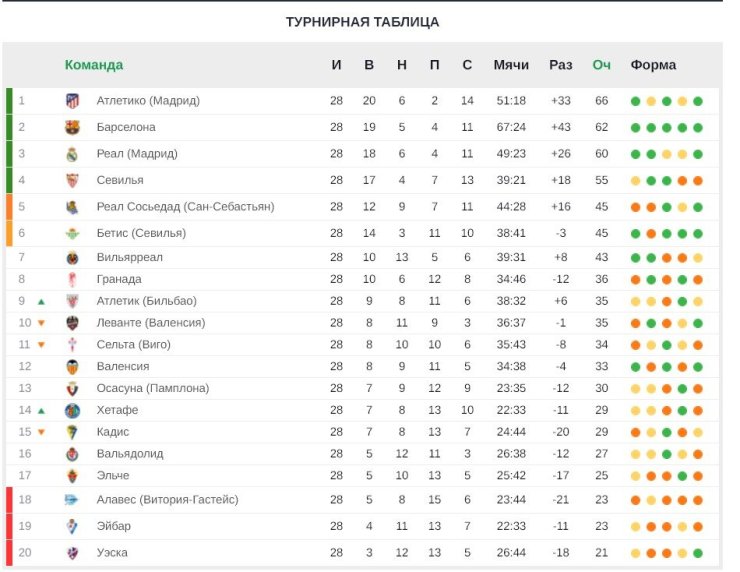Click the Atlético Madrid club crest

pyautogui.click(x=72, y=101)
